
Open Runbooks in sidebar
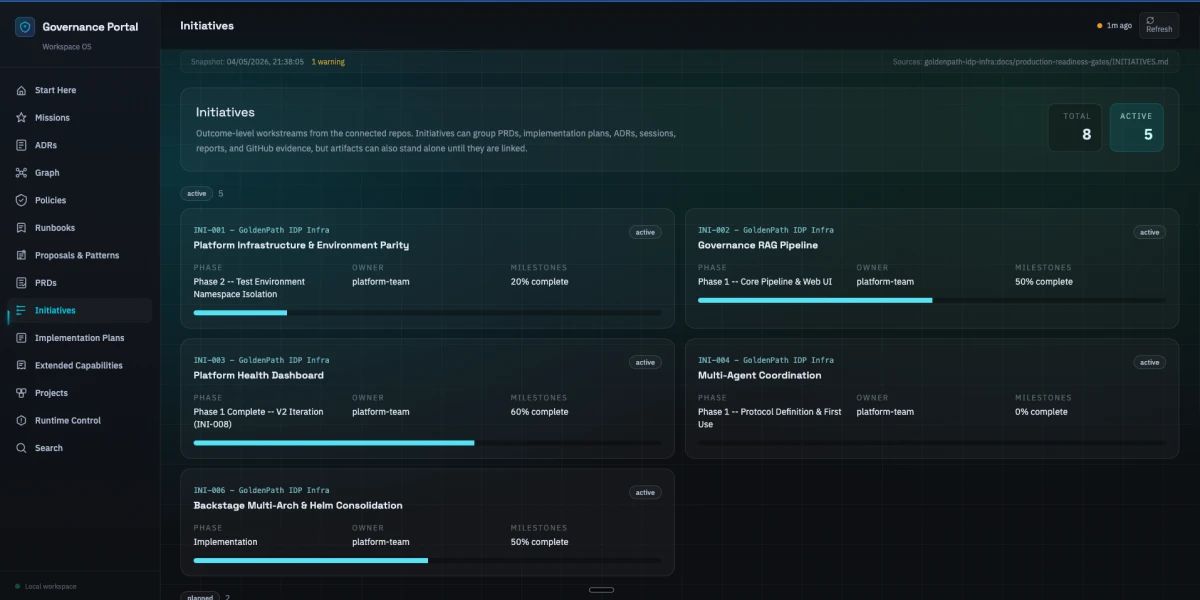click(x=80, y=228)
